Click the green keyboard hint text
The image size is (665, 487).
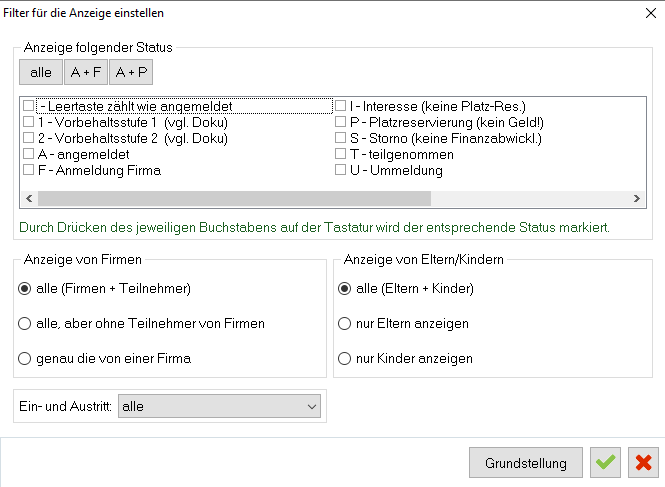click(x=314, y=228)
